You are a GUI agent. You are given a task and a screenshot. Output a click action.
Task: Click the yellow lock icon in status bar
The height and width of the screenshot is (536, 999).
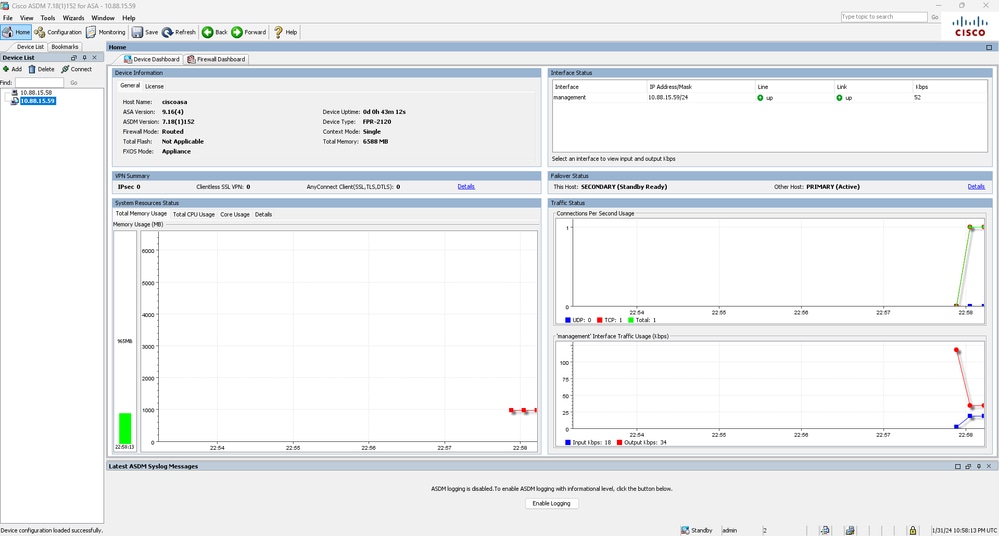[912, 530]
